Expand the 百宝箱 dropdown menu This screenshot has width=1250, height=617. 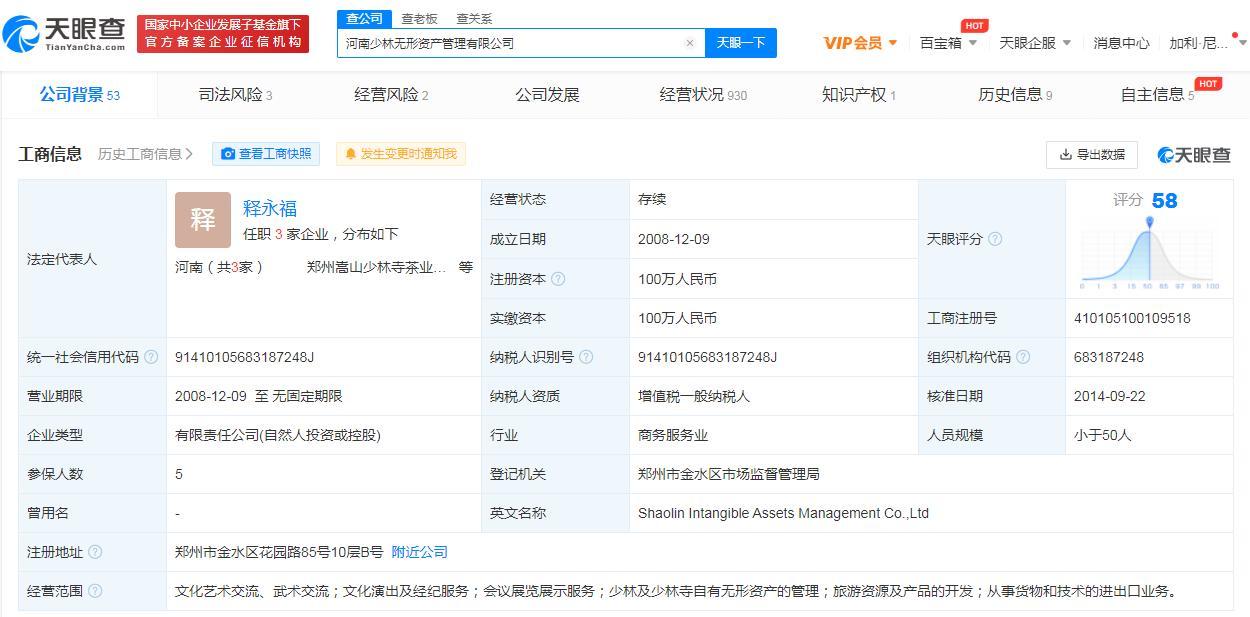tap(949, 43)
